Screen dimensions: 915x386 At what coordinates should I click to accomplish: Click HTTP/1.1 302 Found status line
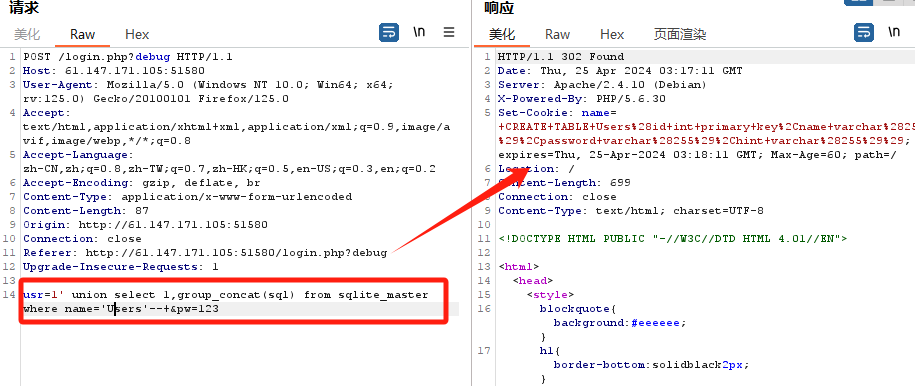[561, 57]
